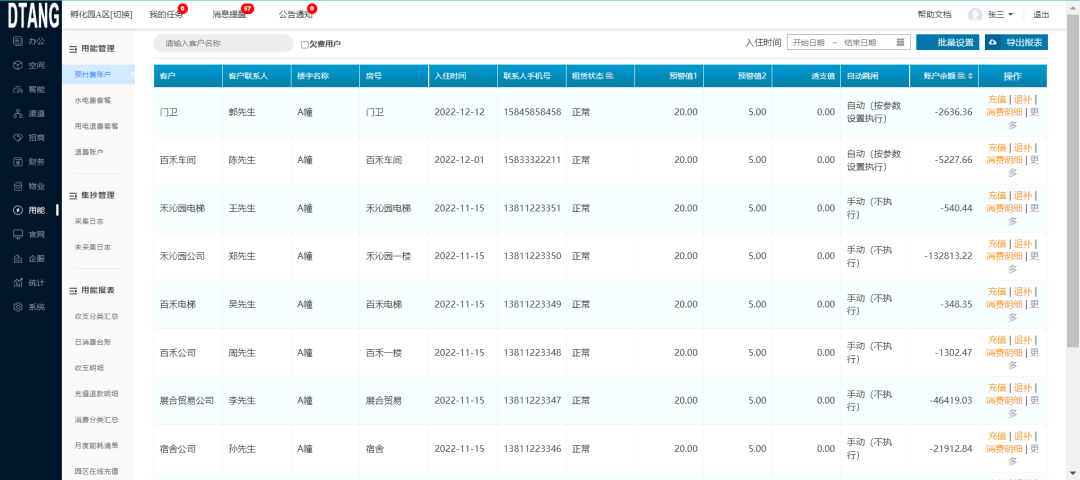The height and width of the screenshot is (480, 1080).
Task: Open 采集日志 in the side menu
Action: 89,222
